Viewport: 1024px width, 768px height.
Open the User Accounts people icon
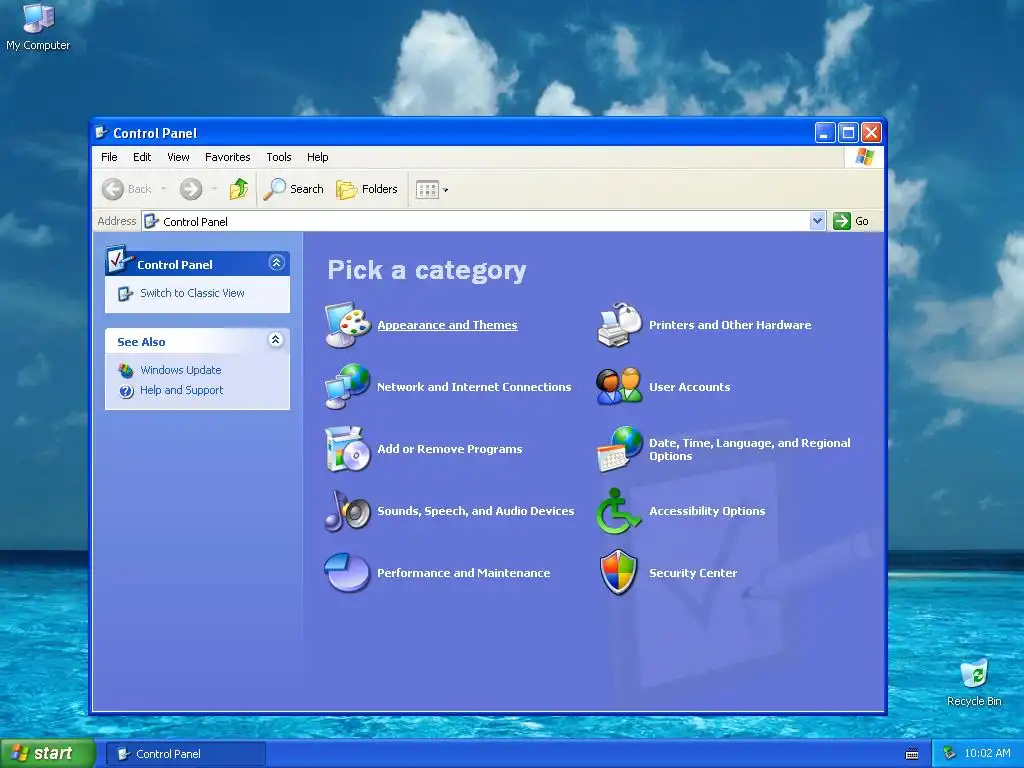pyautogui.click(x=619, y=387)
